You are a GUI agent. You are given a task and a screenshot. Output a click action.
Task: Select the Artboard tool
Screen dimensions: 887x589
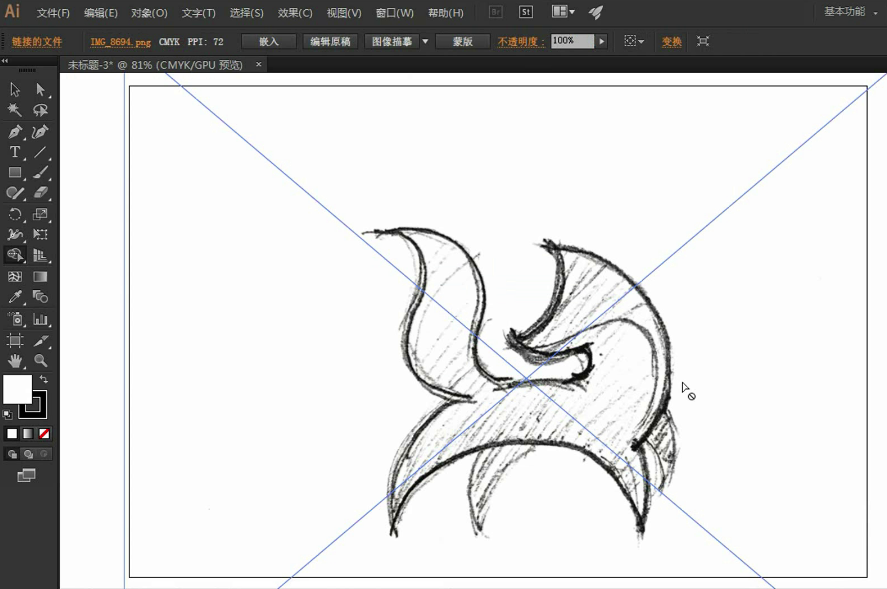(15, 340)
